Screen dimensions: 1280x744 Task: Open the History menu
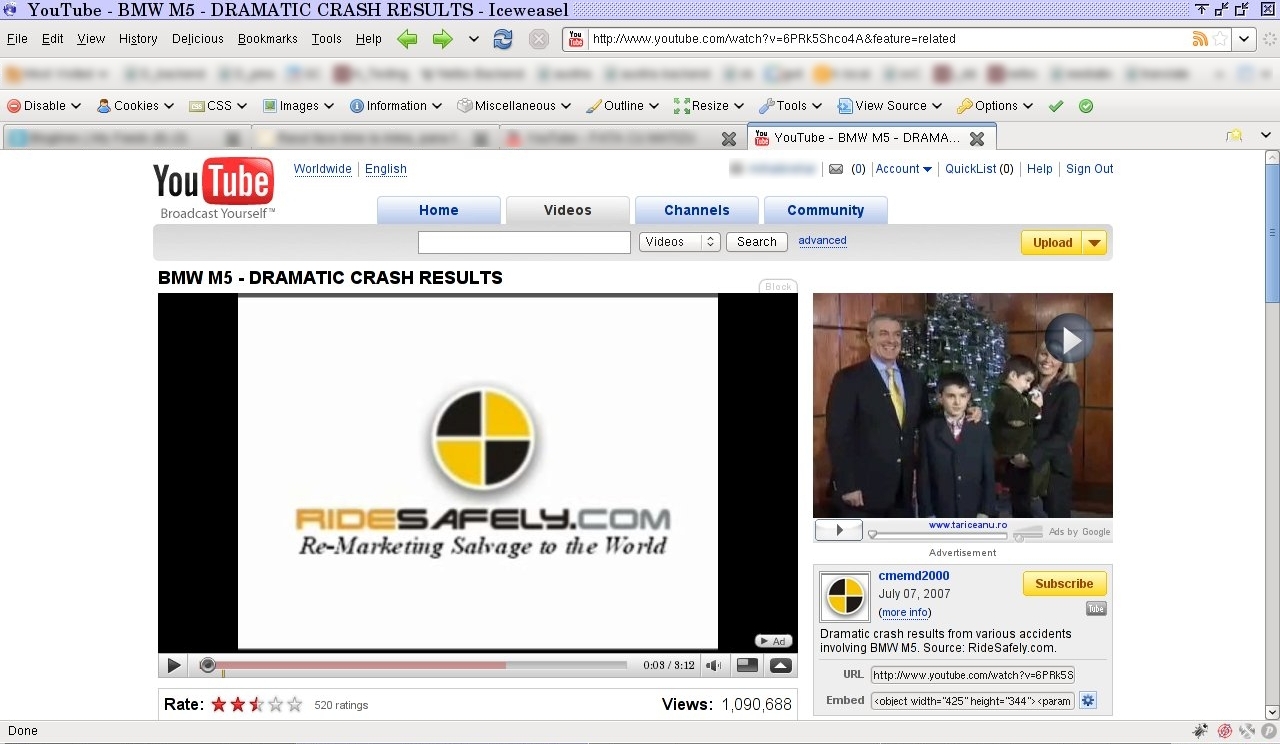tap(138, 39)
